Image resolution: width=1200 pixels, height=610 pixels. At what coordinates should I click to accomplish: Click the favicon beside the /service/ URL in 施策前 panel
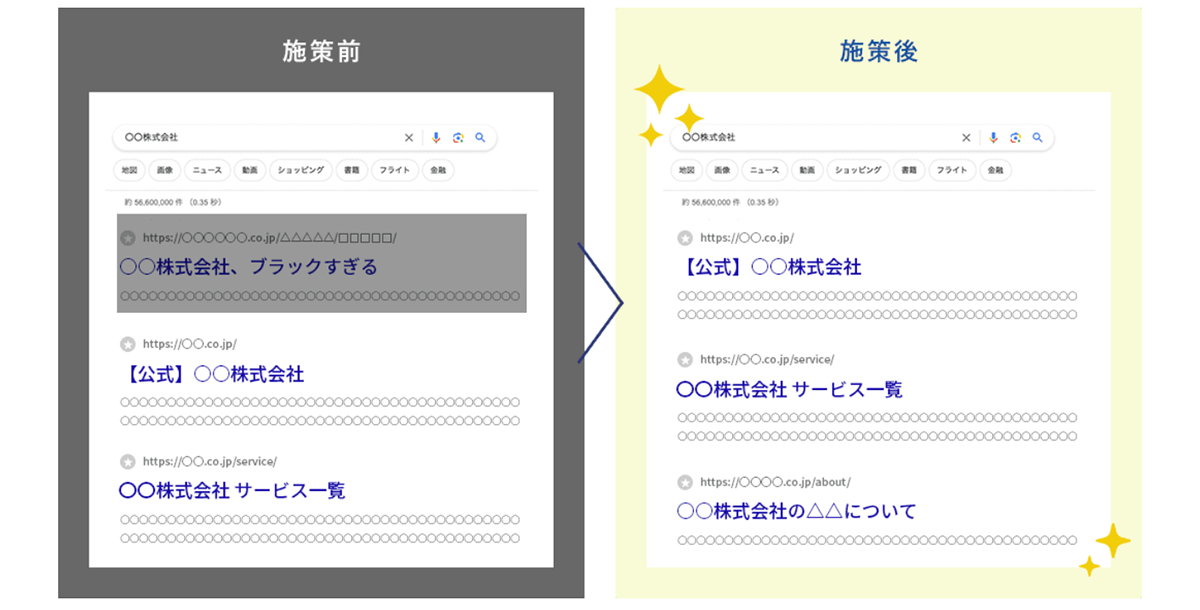pos(128,461)
